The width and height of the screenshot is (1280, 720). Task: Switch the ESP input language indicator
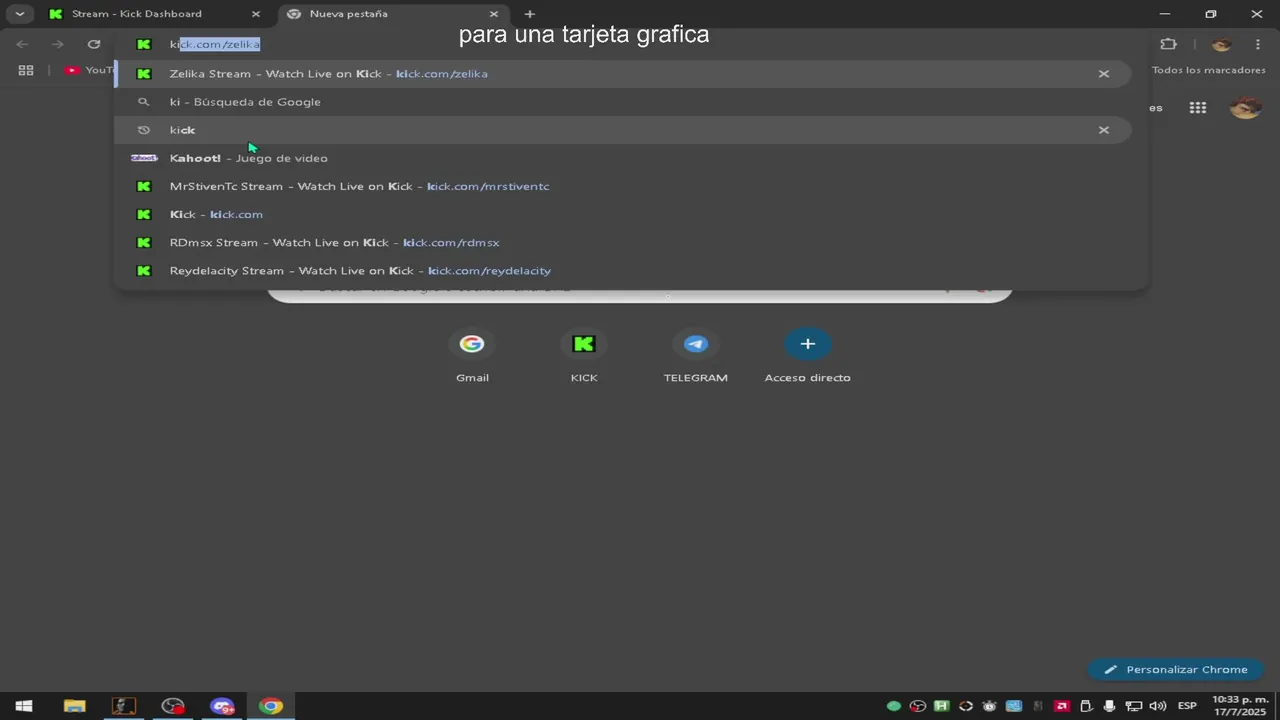click(1187, 706)
